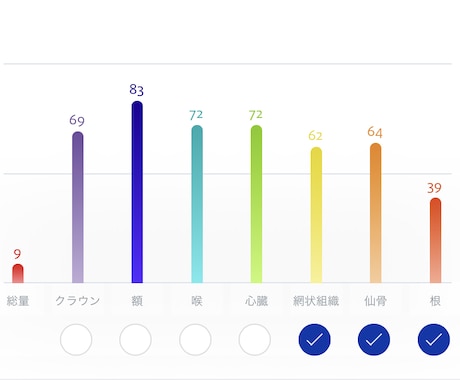This screenshot has width=460, height=380.
Task: Check the empty circle under 心臓
Action: (x=255, y=339)
